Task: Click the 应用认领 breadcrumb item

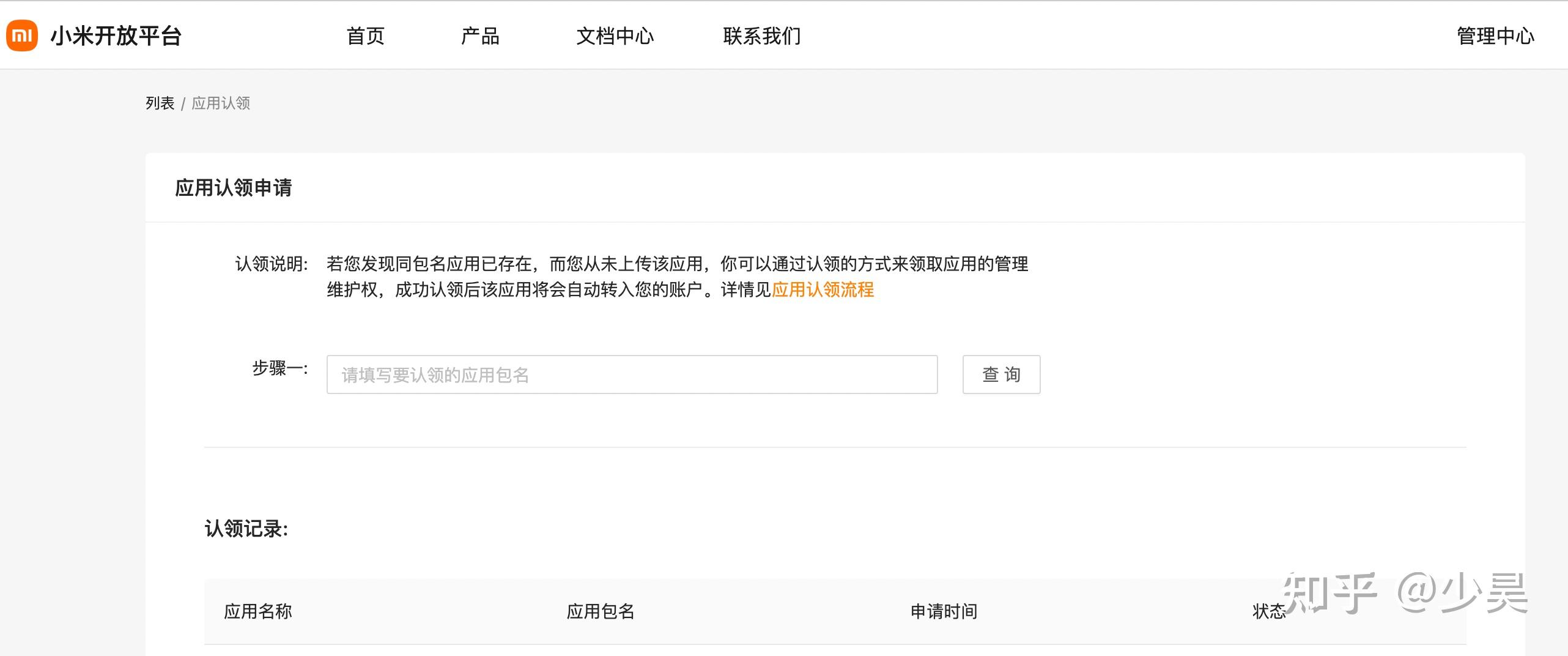Action: pos(221,103)
